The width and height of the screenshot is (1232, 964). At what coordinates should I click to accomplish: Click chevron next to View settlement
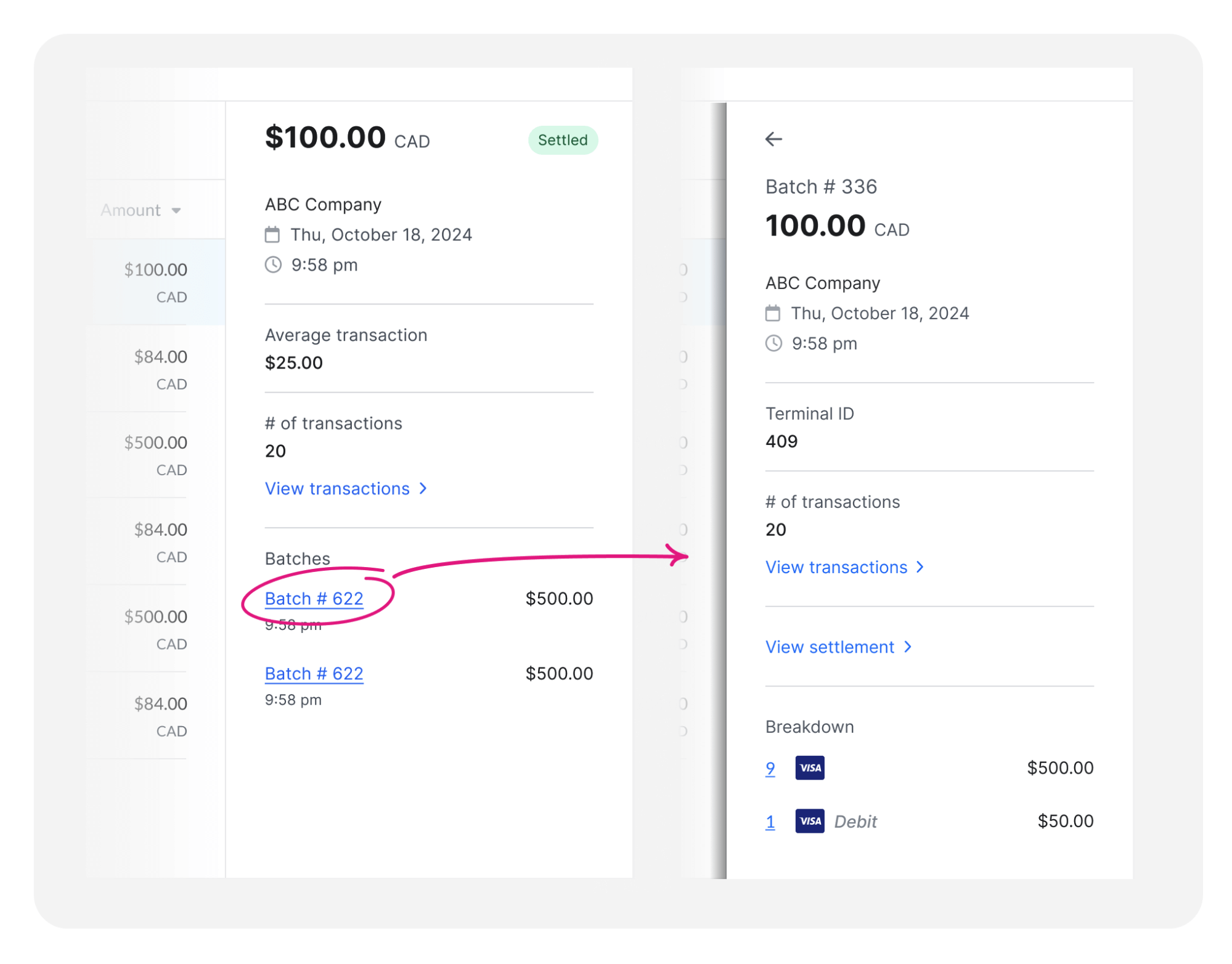click(908, 647)
